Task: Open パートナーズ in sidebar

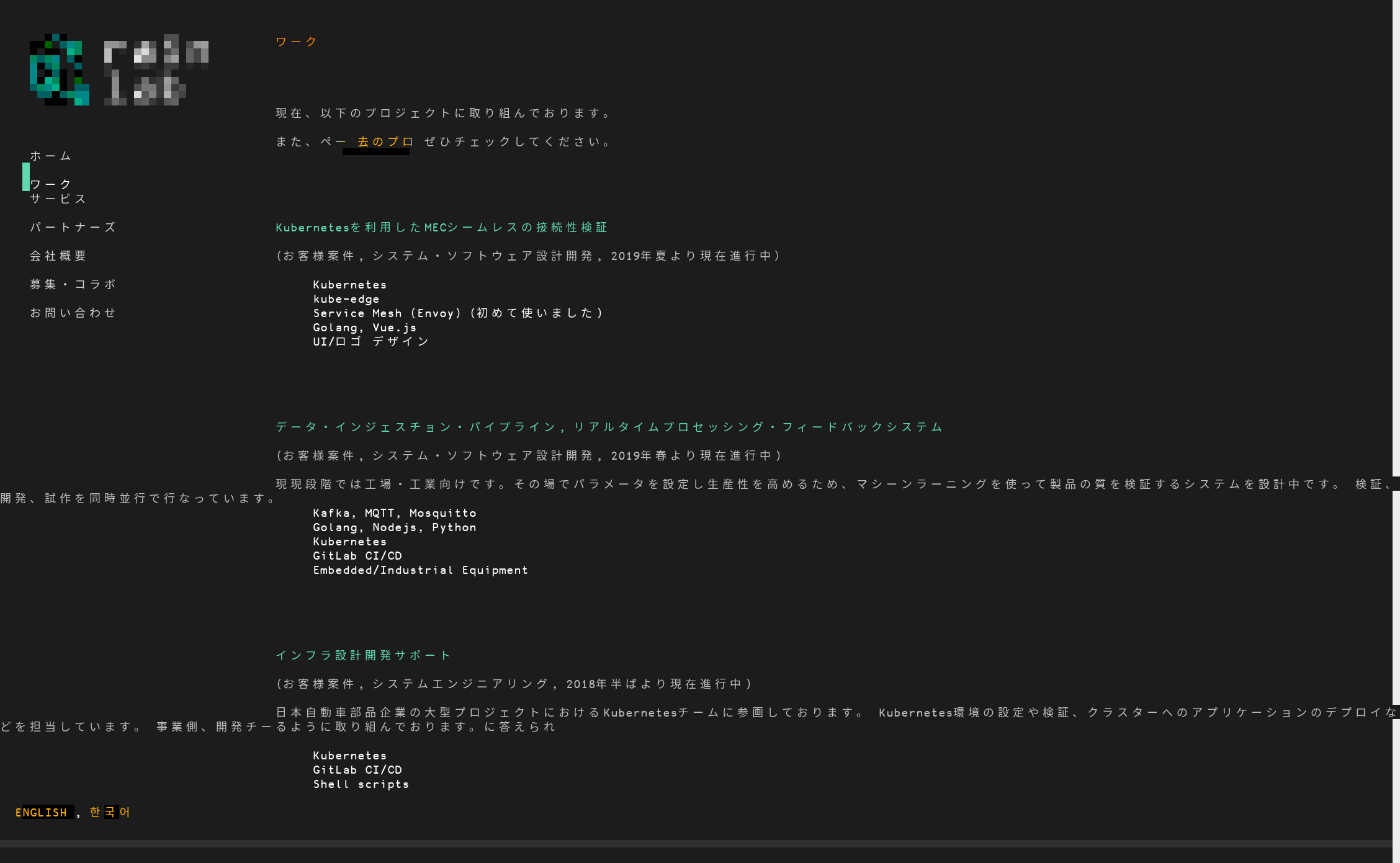Action: (x=73, y=227)
